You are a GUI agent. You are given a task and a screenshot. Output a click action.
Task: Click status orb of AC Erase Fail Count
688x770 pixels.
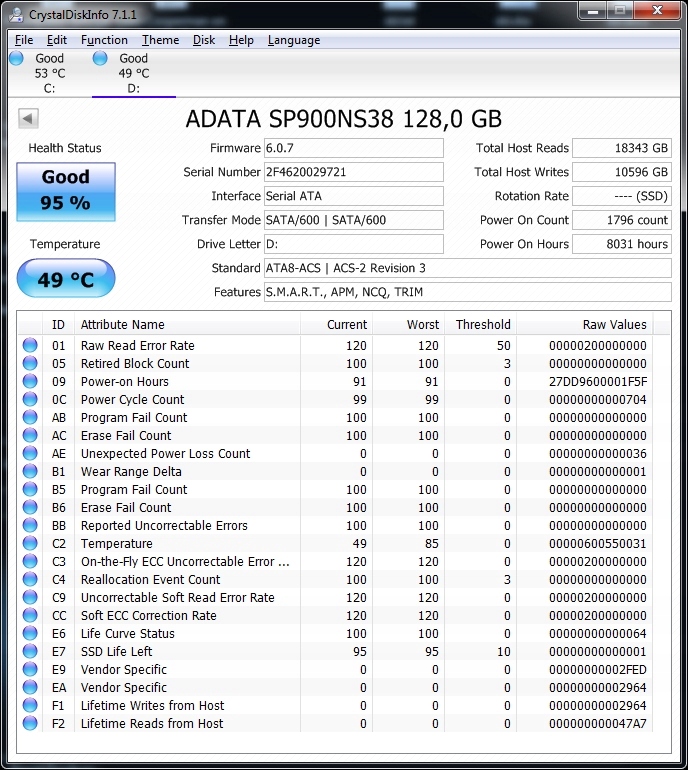coord(30,435)
